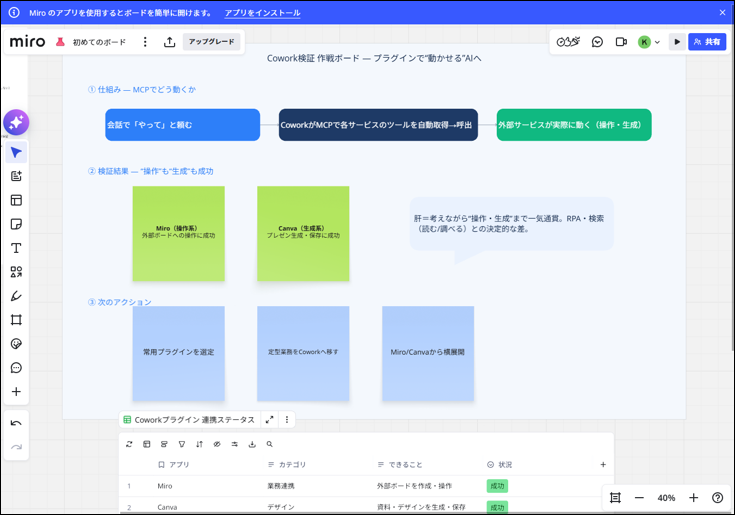
Task: Zoom out with the minus button
Action: (639, 498)
